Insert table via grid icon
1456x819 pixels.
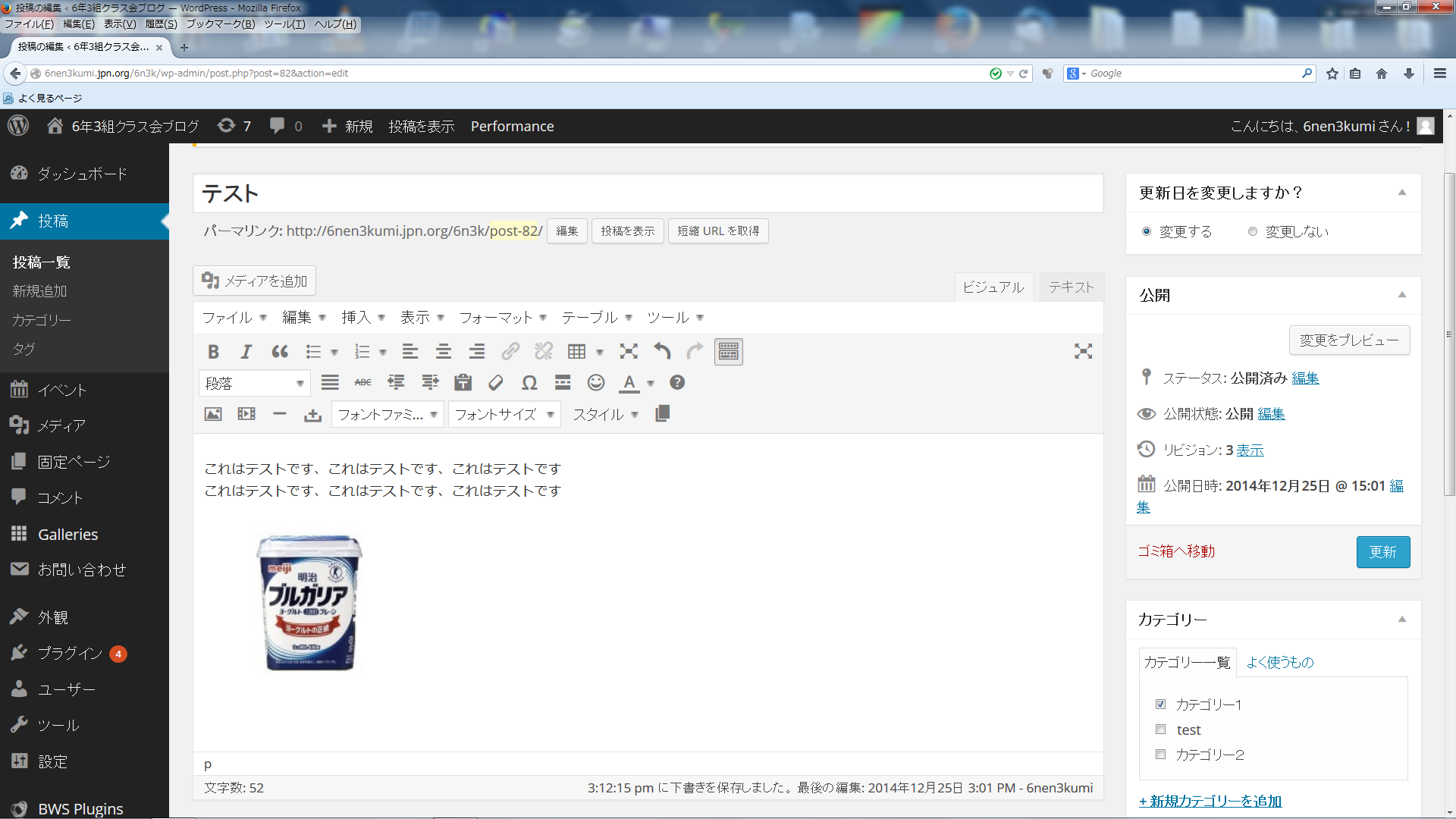577,351
